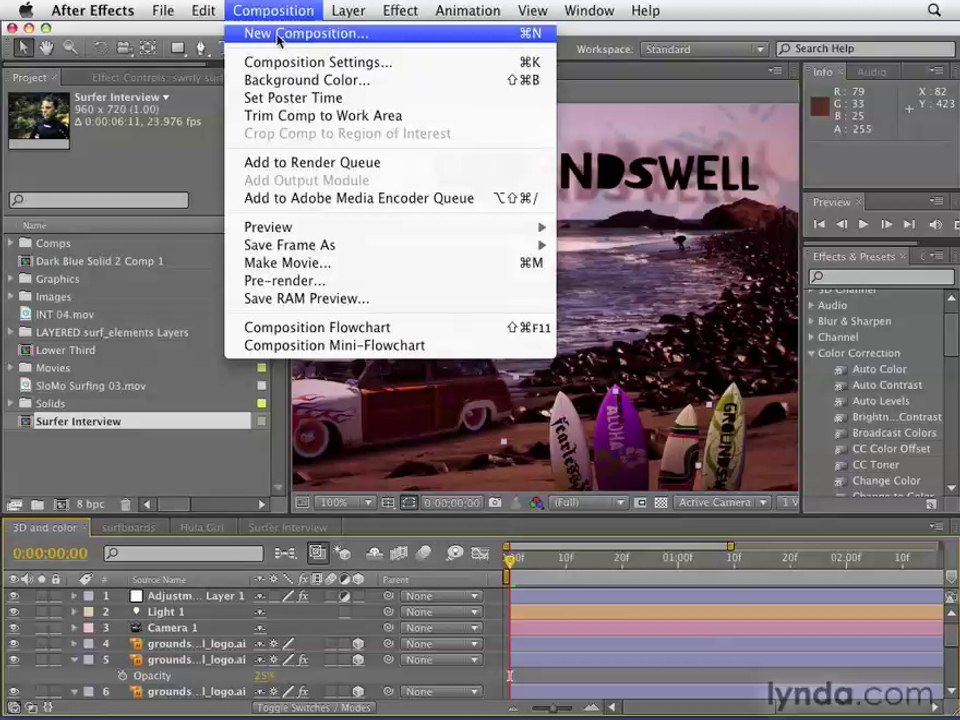Jump to first frame in Preview panel
Screen dimensions: 960x720
coord(819,225)
